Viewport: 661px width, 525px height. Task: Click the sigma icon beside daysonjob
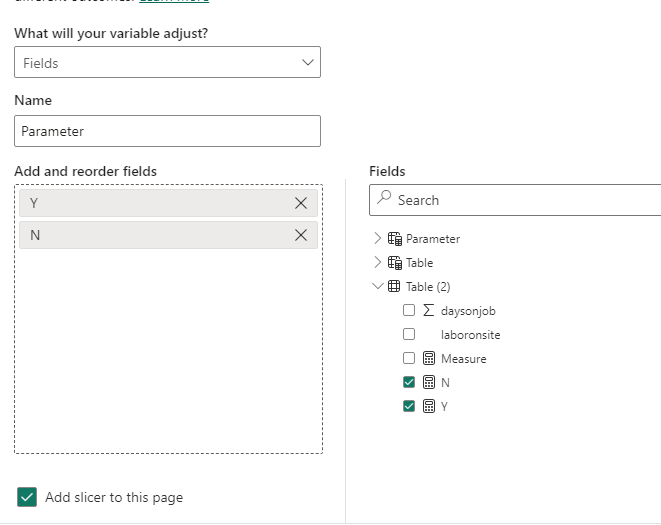pos(428,310)
